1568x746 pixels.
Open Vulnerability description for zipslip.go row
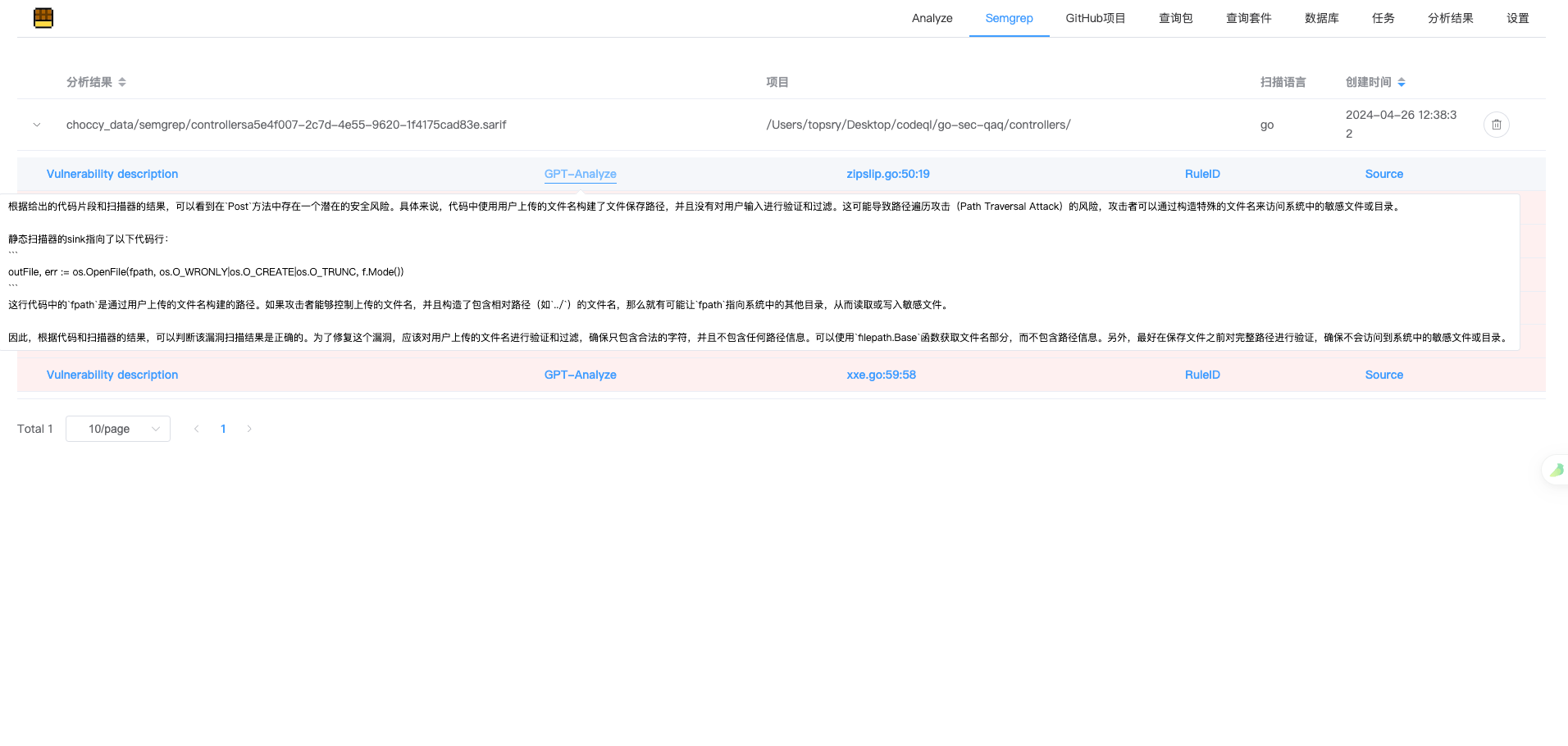(x=112, y=174)
